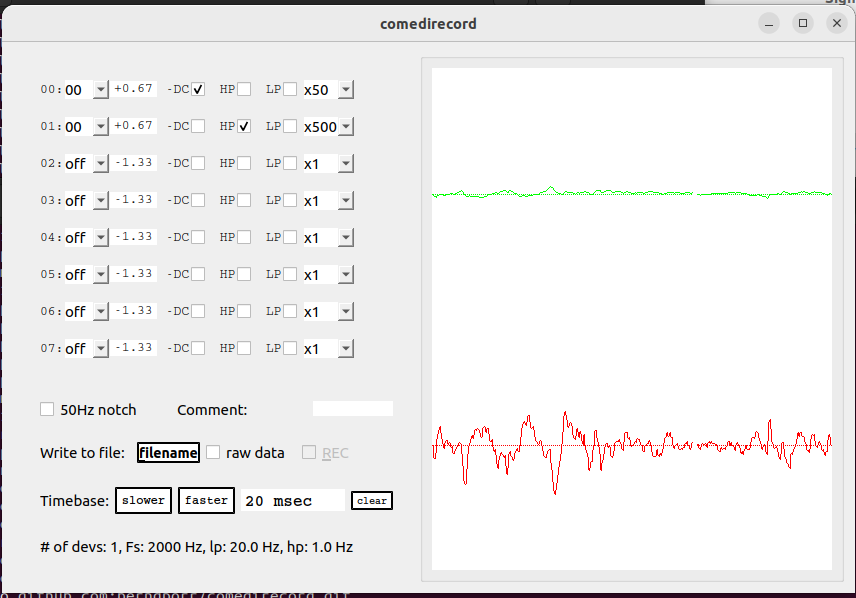Screen dimensions: 856x598
Task: Minimize the comedirecord window
Action: pos(769,23)
